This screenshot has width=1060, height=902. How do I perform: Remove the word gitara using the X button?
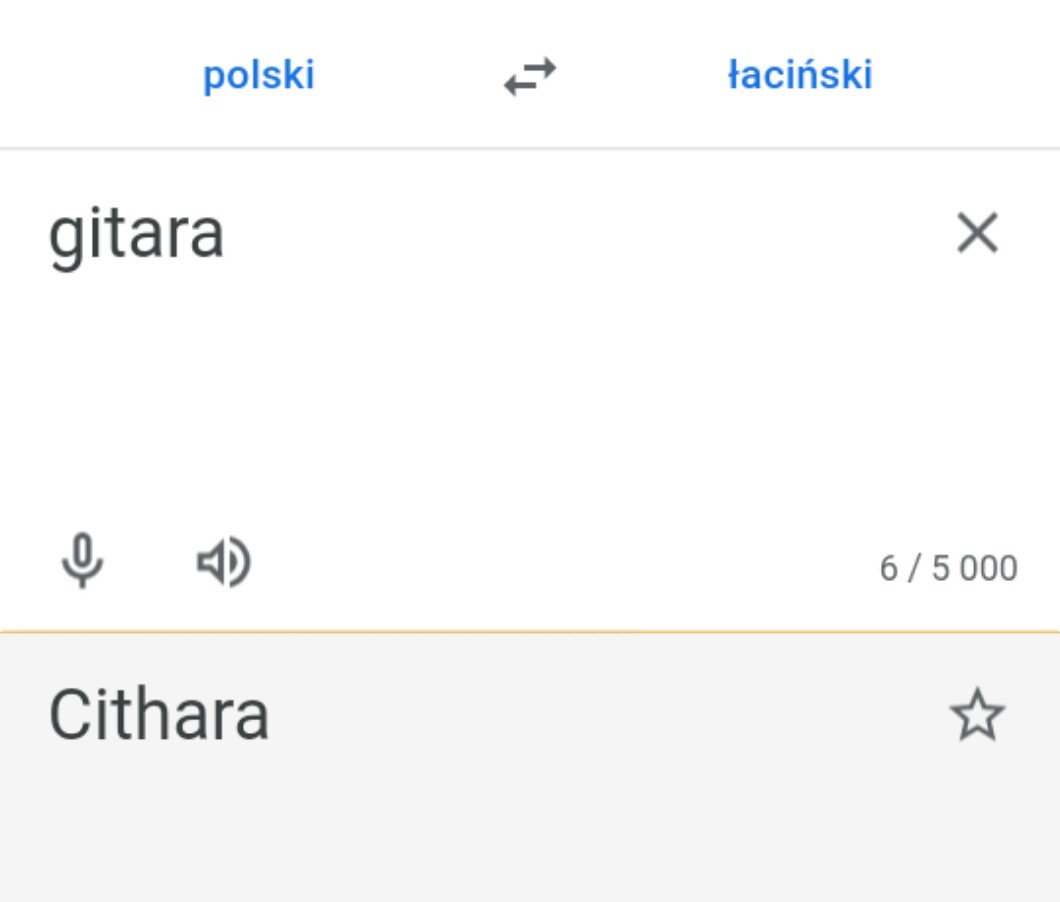click(977, 234)
